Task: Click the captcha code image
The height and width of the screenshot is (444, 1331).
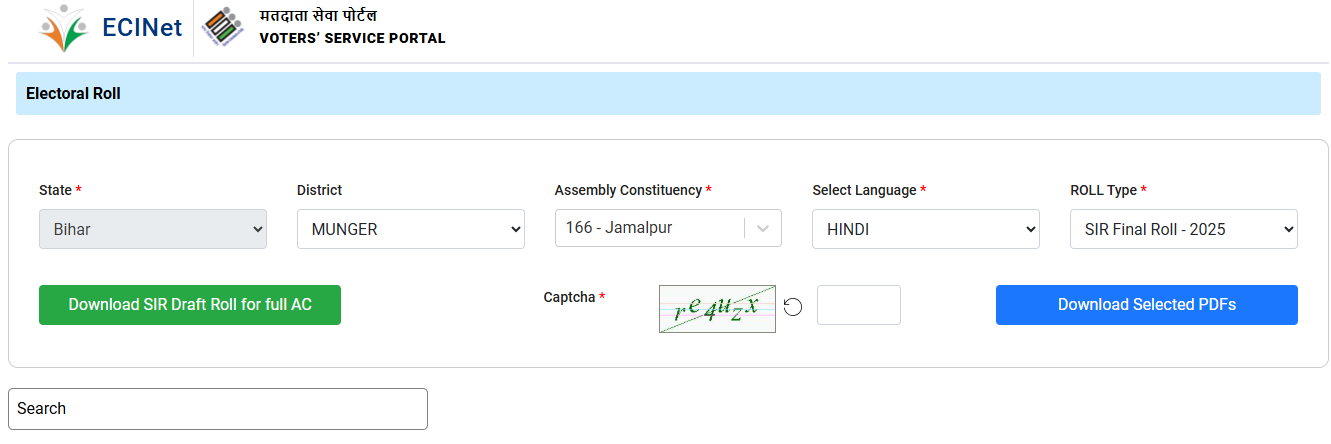Action: click(x=717, y=308)
